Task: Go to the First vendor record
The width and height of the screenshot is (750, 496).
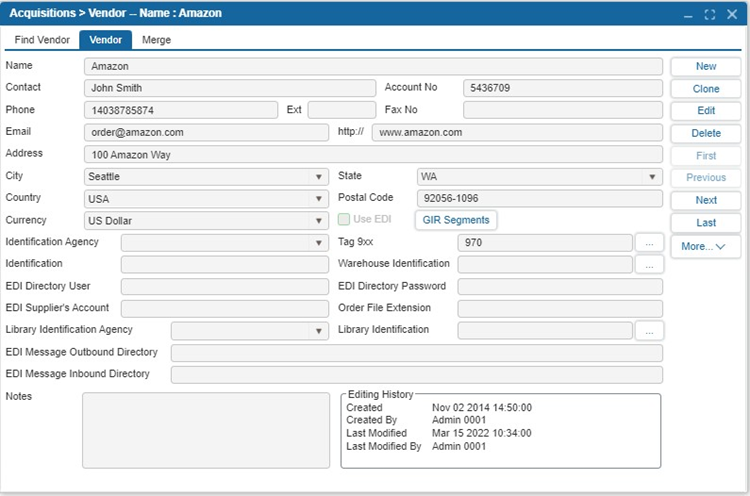Action: click(706, 155)
